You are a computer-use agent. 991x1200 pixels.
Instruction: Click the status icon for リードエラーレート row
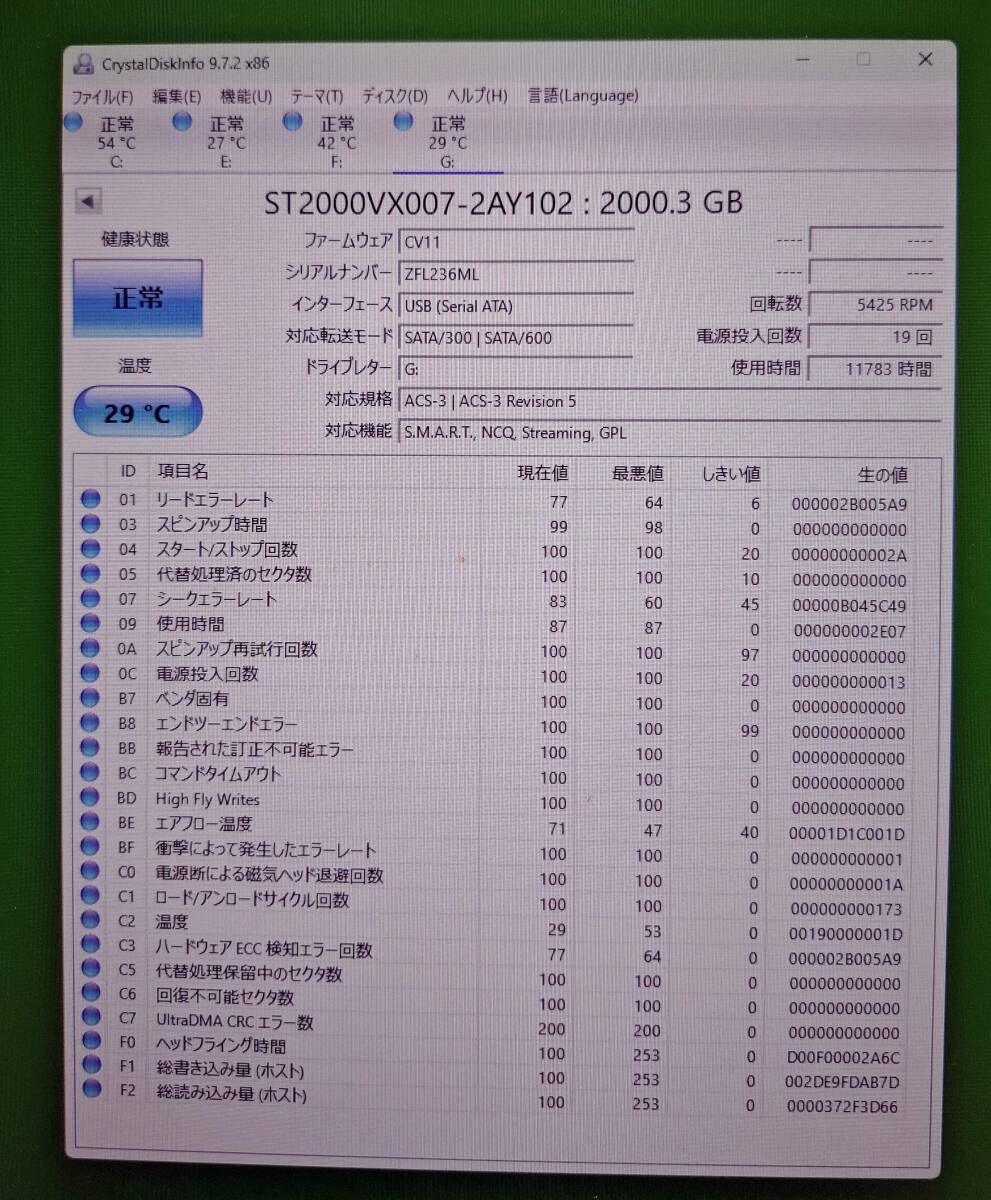coord(90,498)
